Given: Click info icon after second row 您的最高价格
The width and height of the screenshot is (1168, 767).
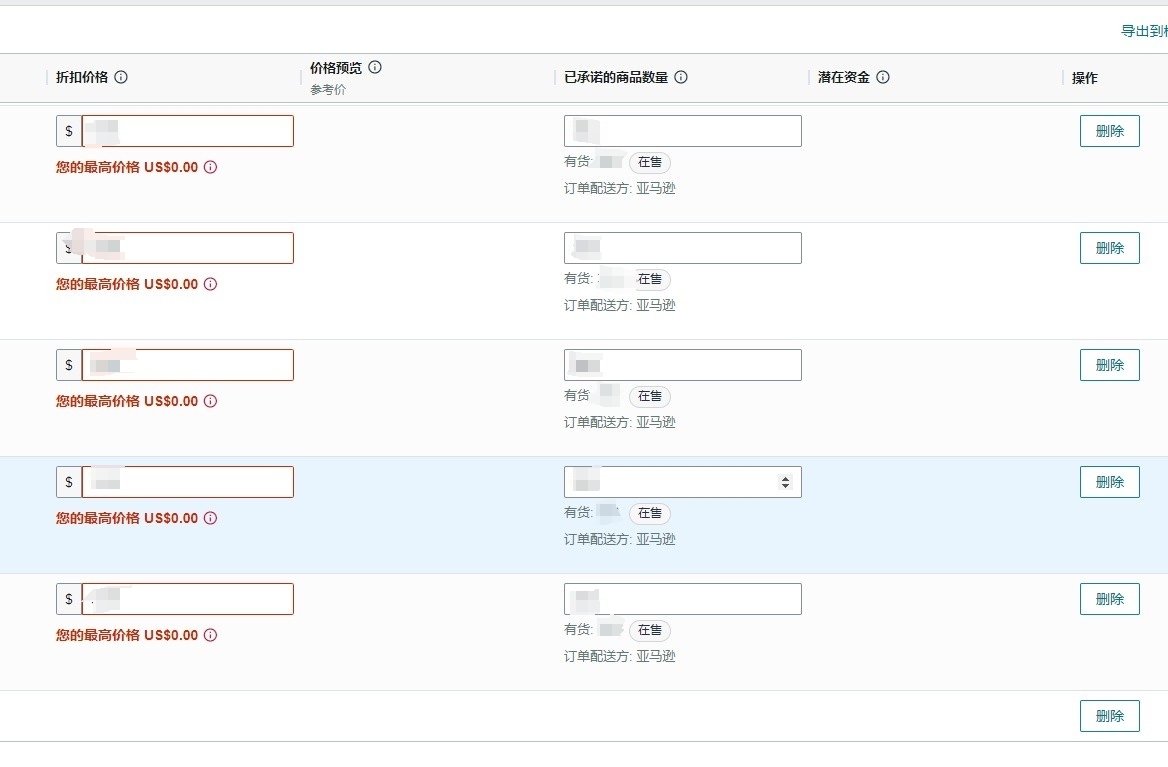Looking at the screenshot, I should (x=210, y=284).
